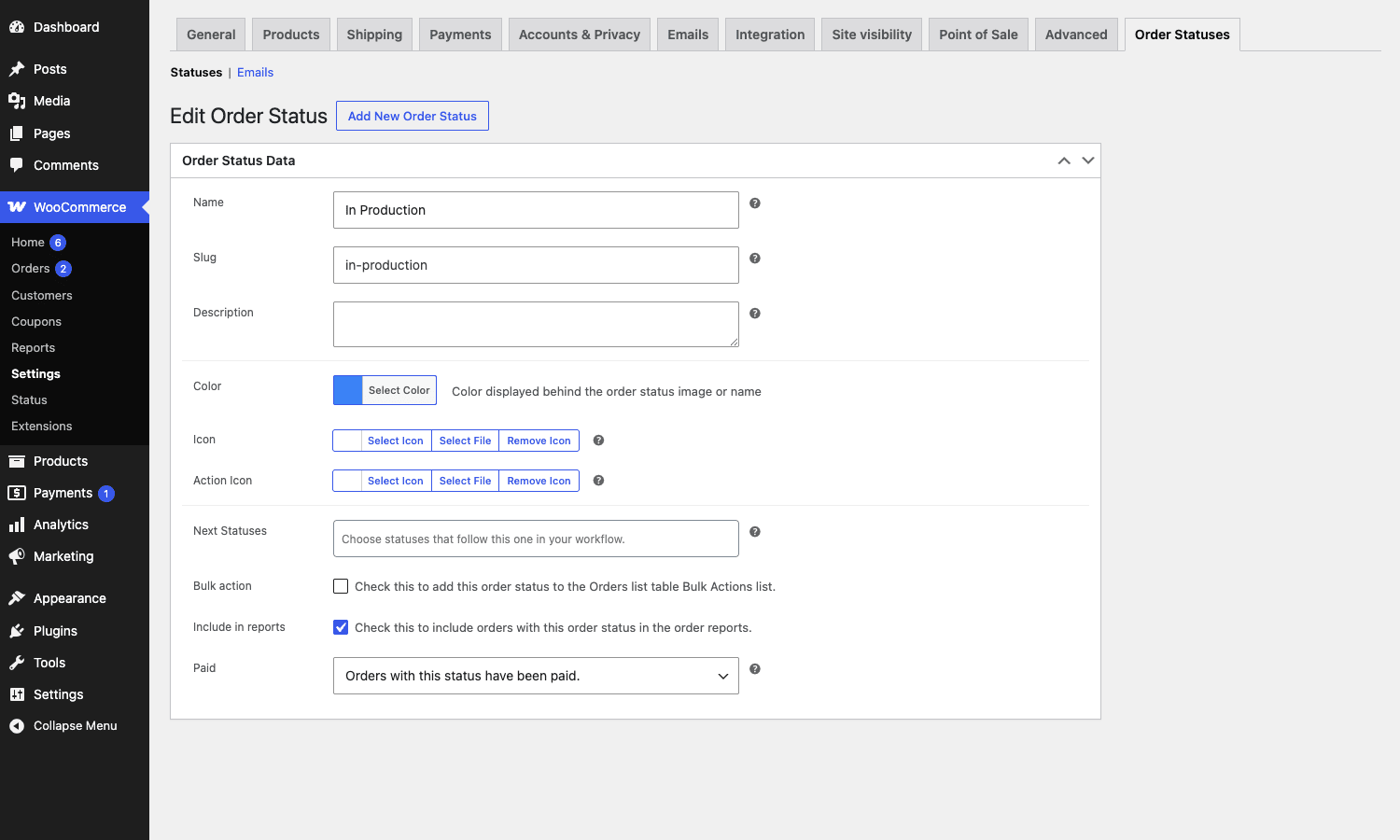Click the Add New Order Status button

413,116
